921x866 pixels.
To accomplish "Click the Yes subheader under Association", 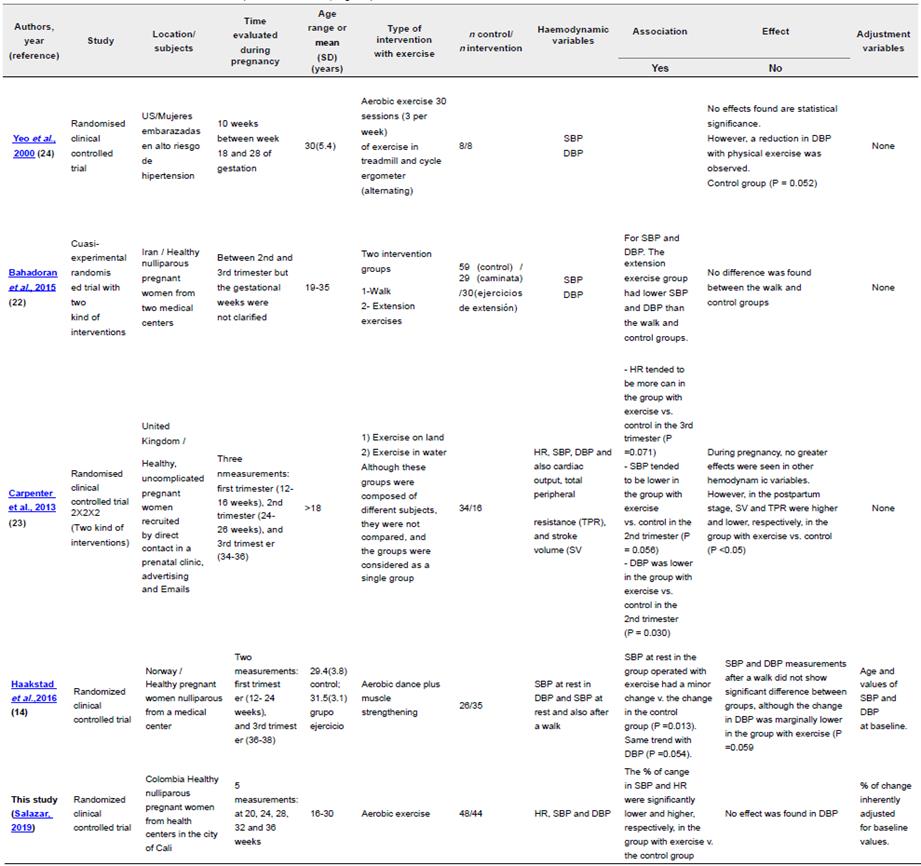I will tap(659, 68).
